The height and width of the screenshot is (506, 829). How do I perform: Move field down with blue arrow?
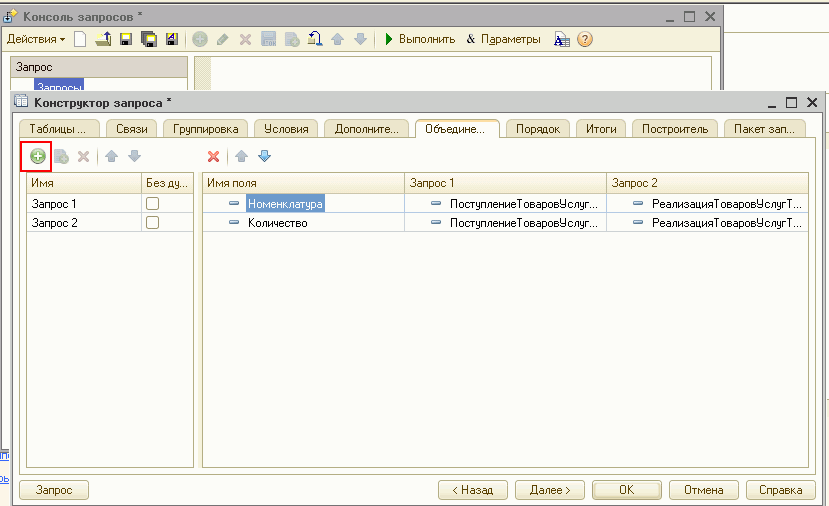[264, 156]
